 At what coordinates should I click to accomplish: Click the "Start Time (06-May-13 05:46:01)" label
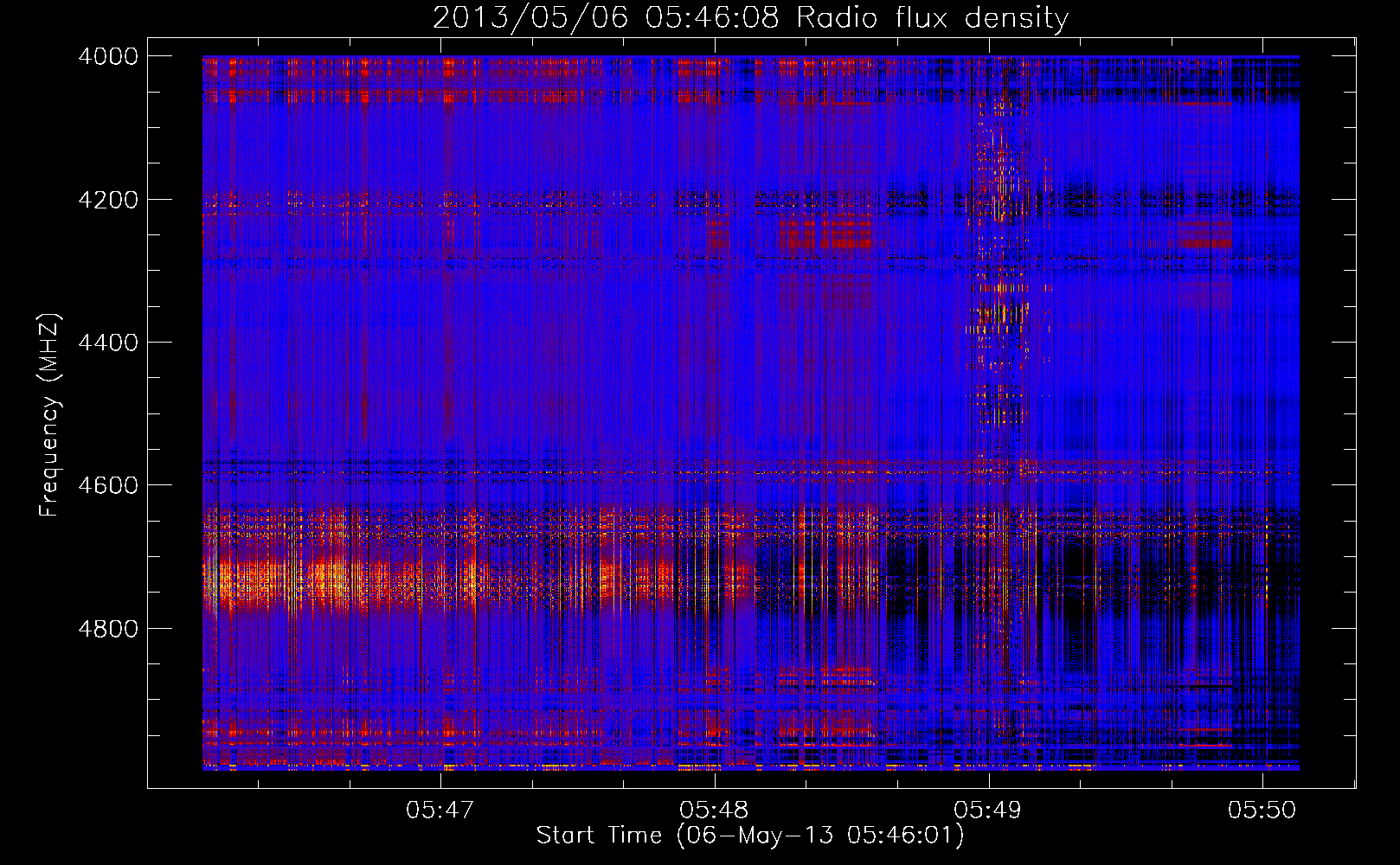pyautogui.click(x=750, y=836)
